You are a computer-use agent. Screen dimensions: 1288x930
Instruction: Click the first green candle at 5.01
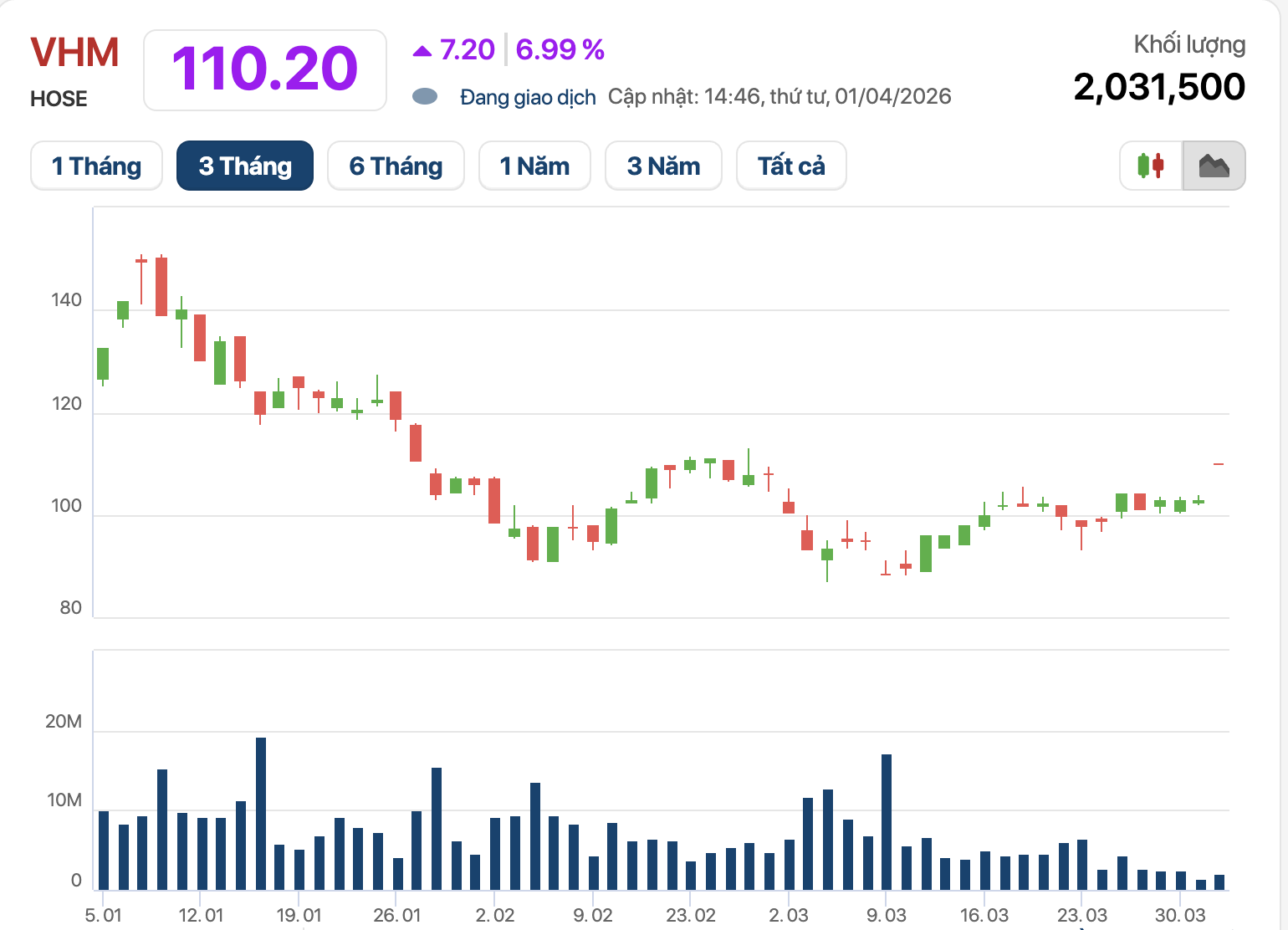coord(103,364)
